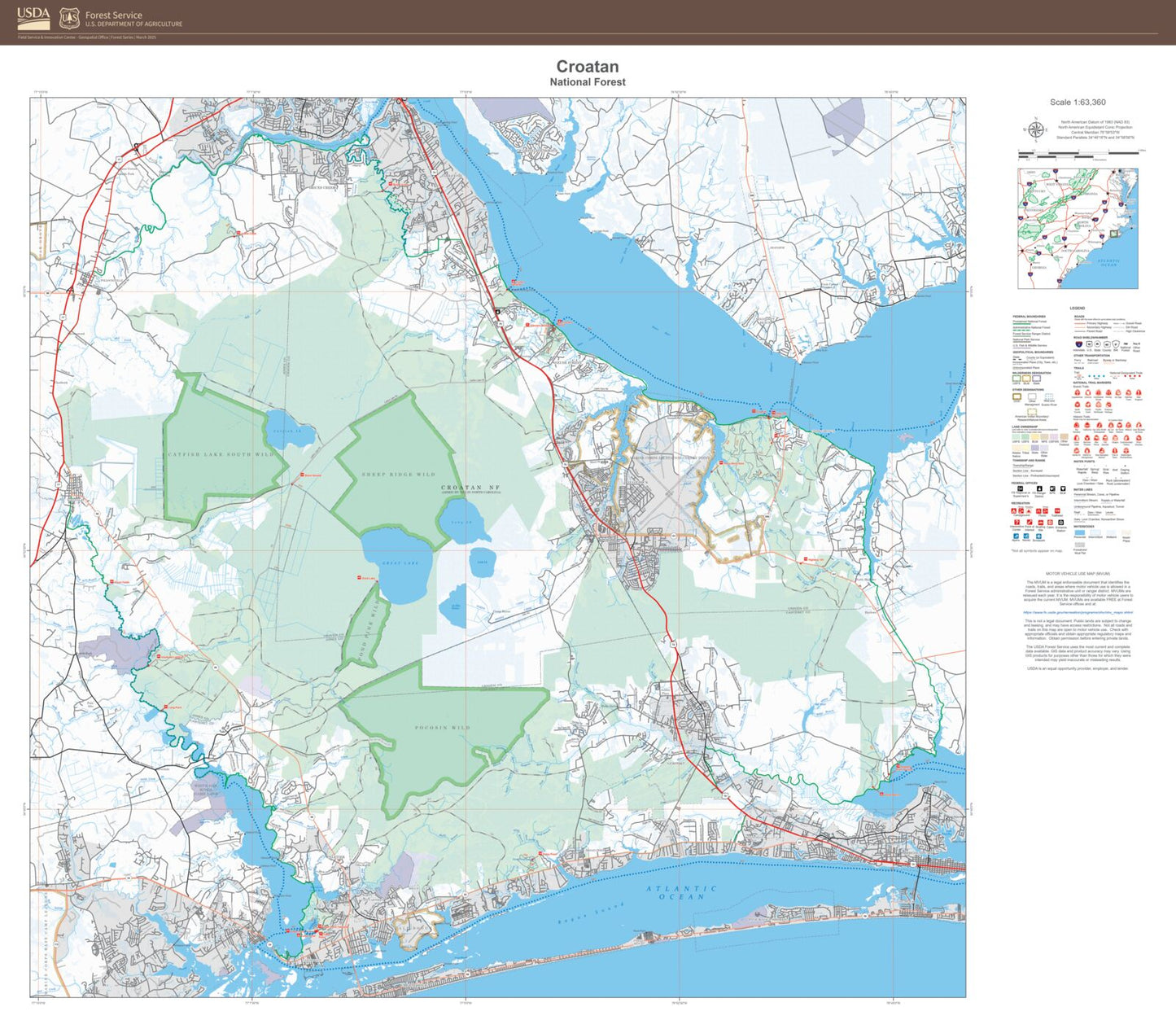Select the Campground icon in the legend
Image resolution: width=1176 pixels, height=1020 pixels.
tap(1015, 511)
